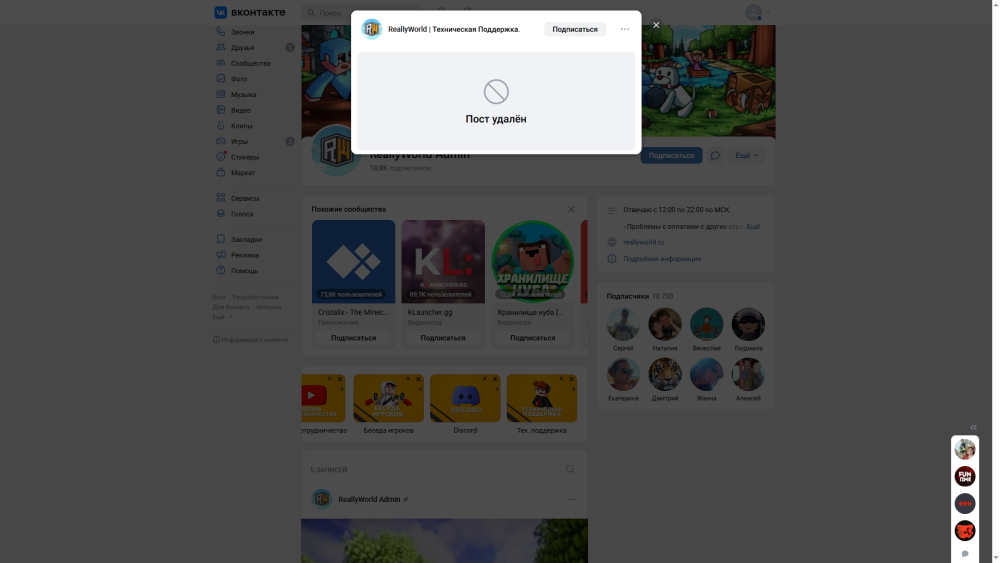Screen dimensions: 1000x563
Task: Expand the Ещё dropdown on community header
Action: pos(746,156)
